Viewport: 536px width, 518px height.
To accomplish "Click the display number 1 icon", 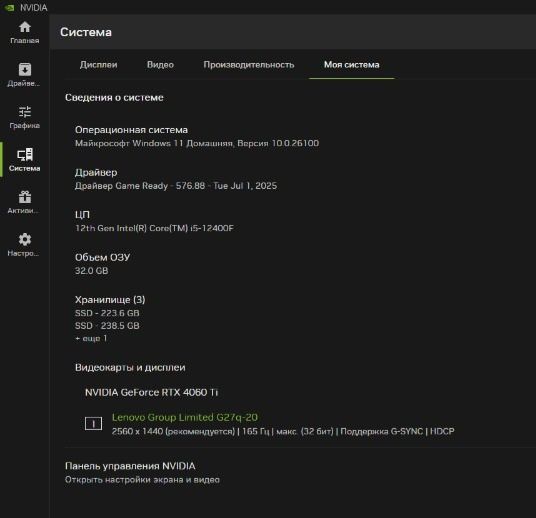I will (93, 424).
